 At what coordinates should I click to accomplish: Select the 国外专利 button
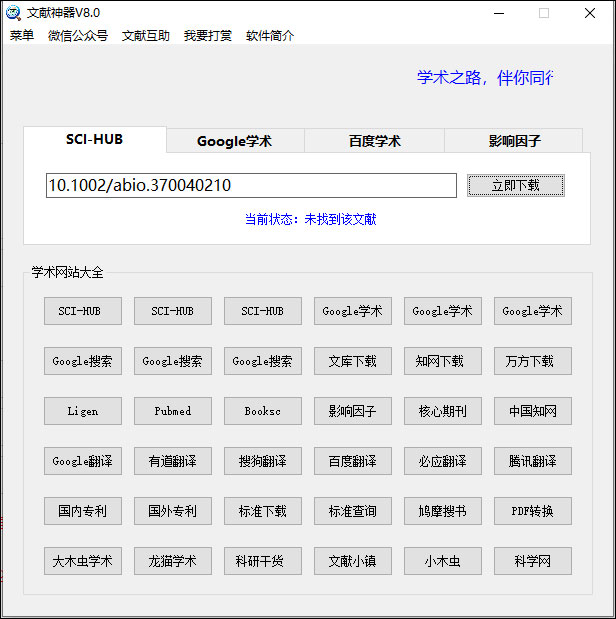[x=173, y=511]
